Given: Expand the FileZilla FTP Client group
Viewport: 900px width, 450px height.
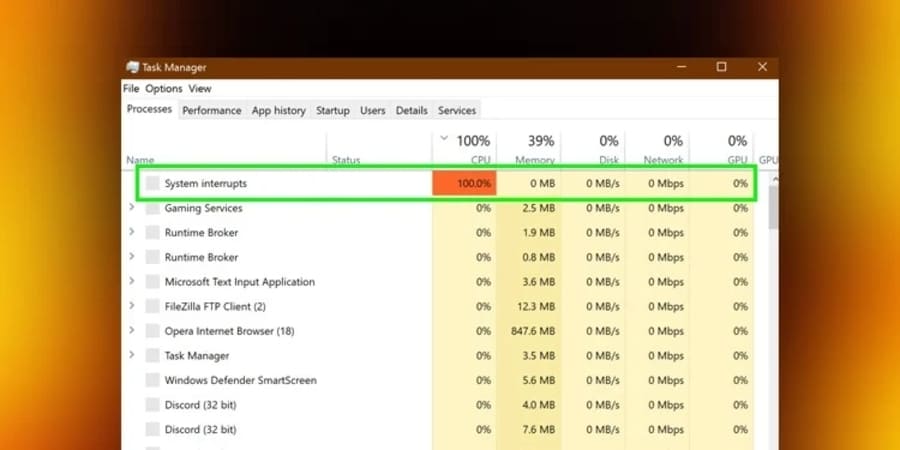Looking at the screenshot, I should pyautogui.click(x=132, y=305).
